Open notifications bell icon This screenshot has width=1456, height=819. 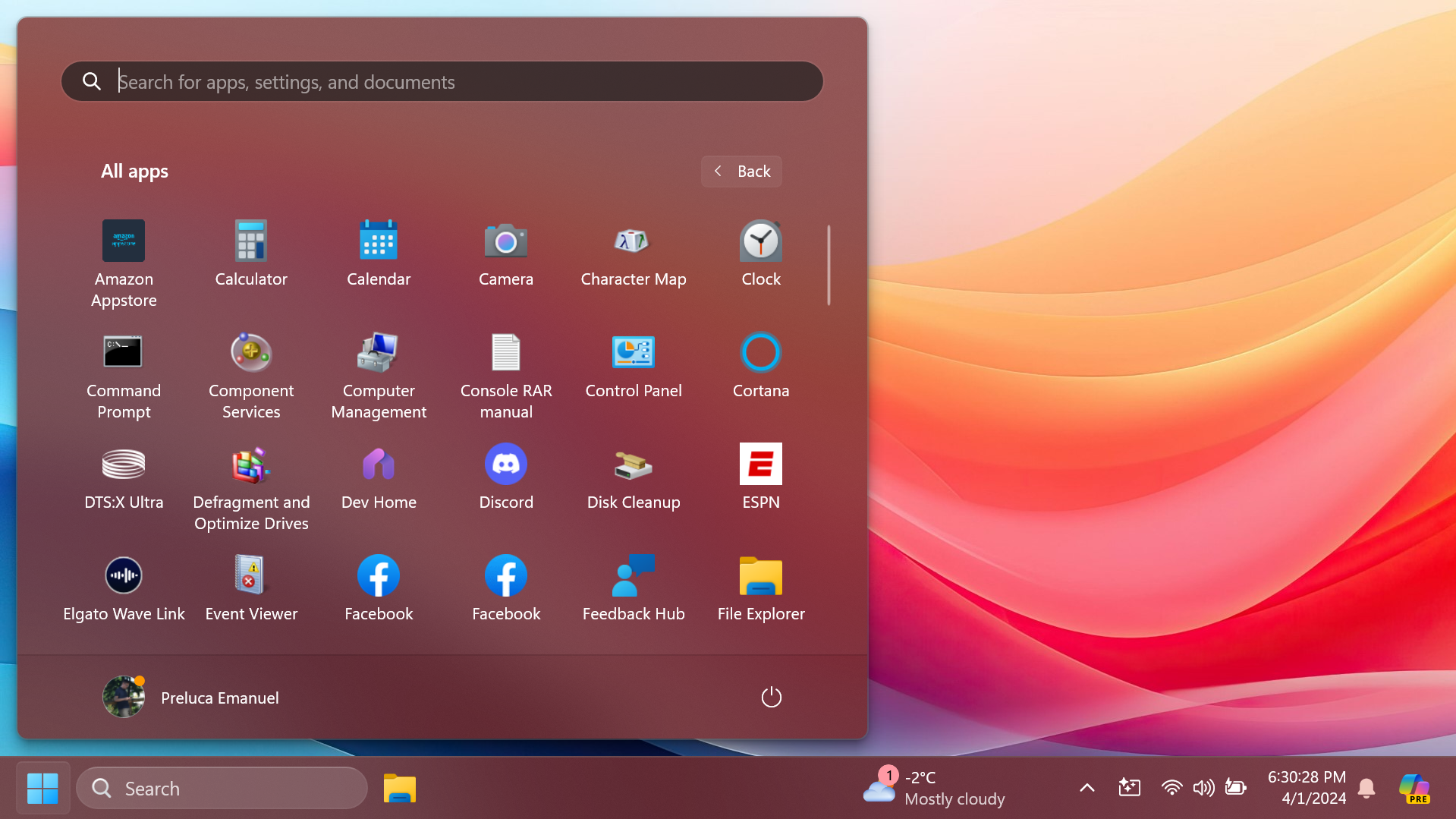pyautogui.click(x=1366, y=788)
